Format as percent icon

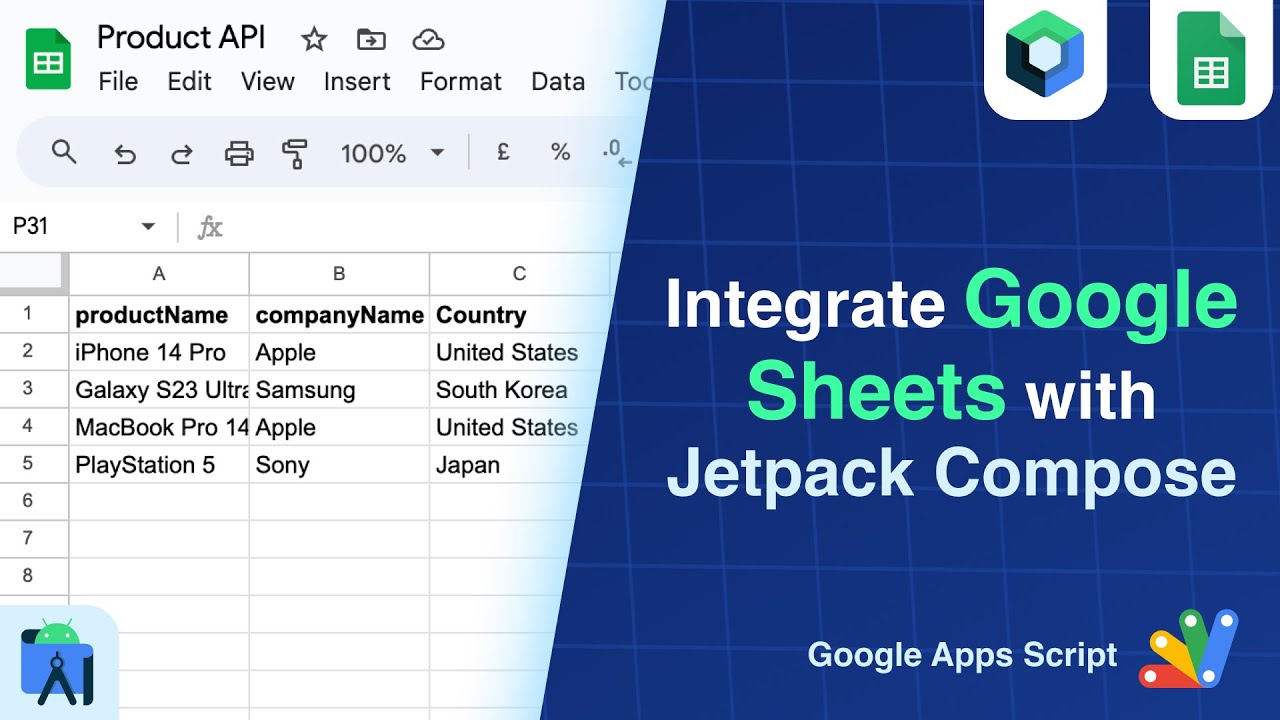[560, 152]
